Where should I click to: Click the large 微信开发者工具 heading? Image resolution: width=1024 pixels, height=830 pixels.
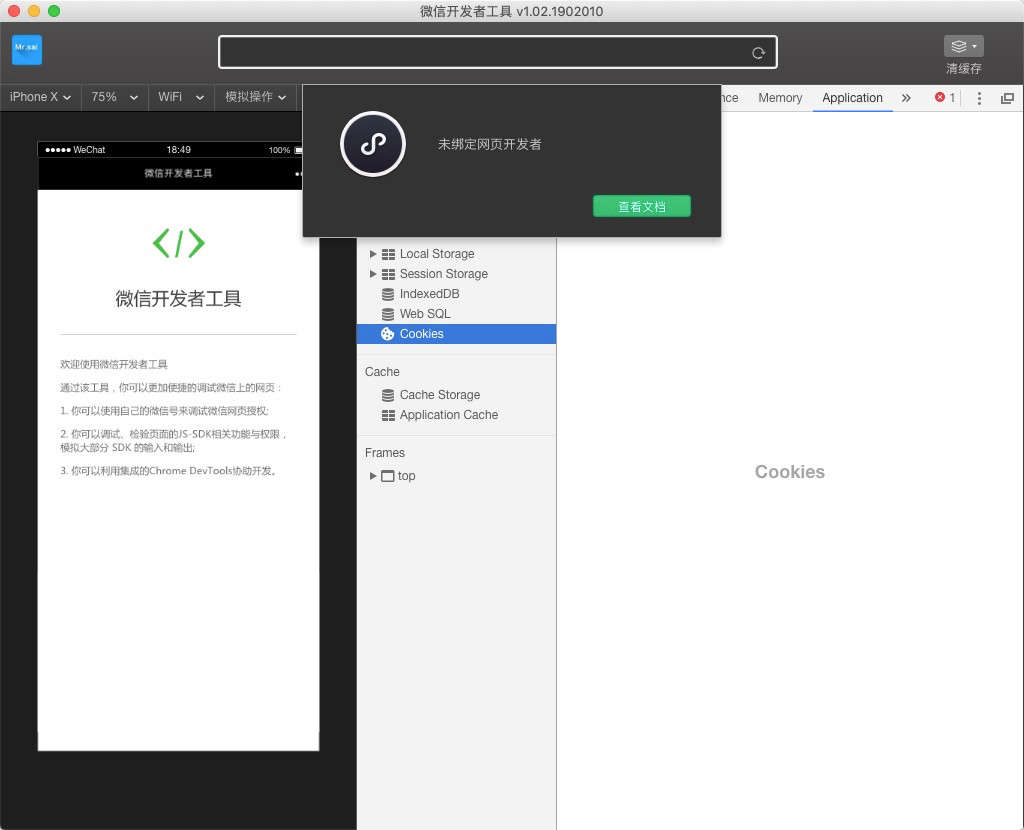pyautogui.click(x=178, y=298)
